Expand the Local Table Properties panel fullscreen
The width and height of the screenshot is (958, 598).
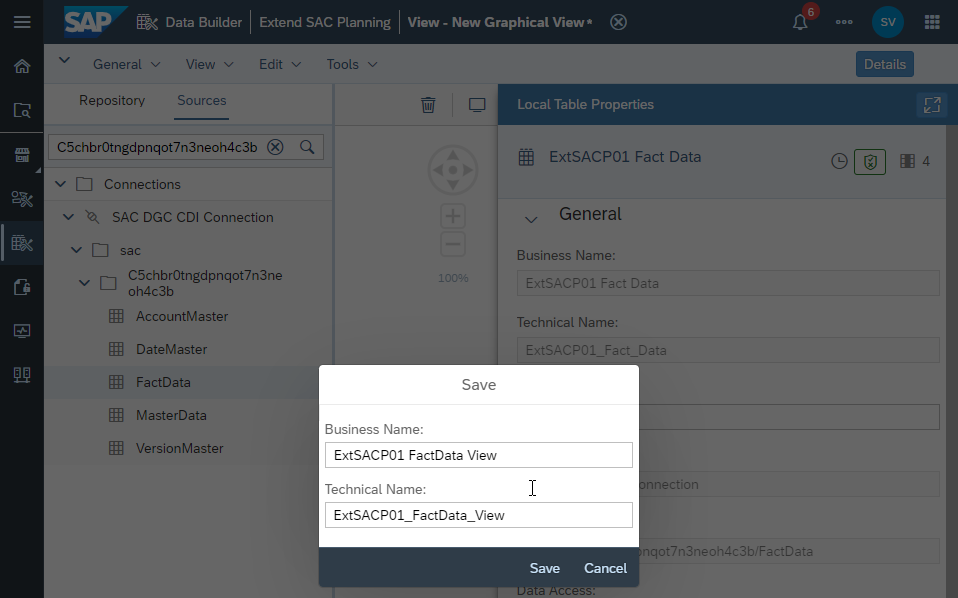click(x=932, y=105)
